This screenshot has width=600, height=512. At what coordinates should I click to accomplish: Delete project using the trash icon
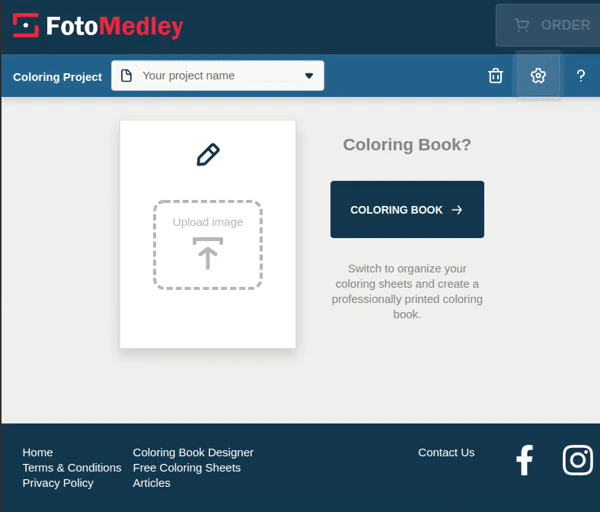click(x=495, y=76)
